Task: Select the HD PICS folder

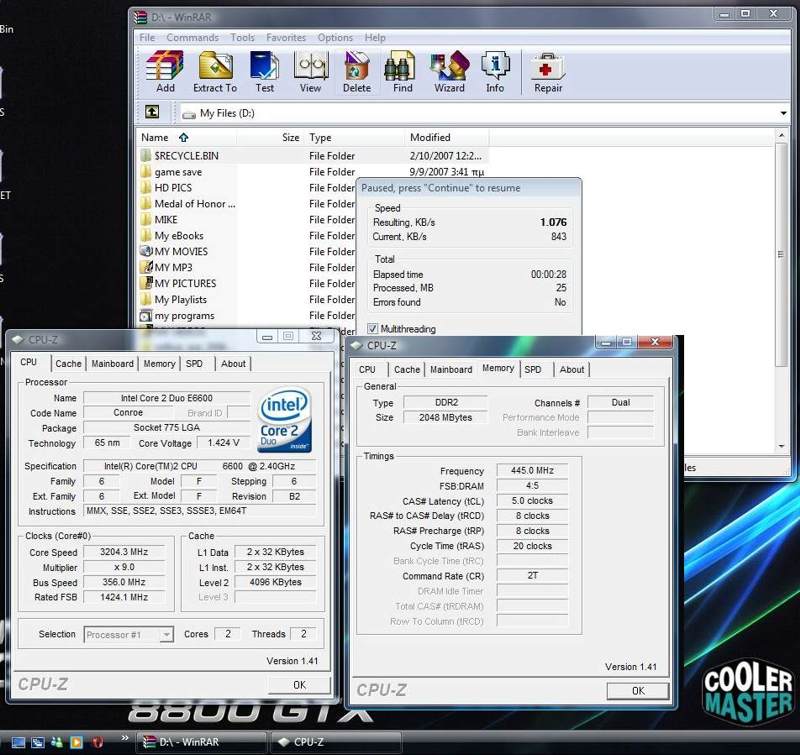Action: pyautogui.click(x=166, y=188)
